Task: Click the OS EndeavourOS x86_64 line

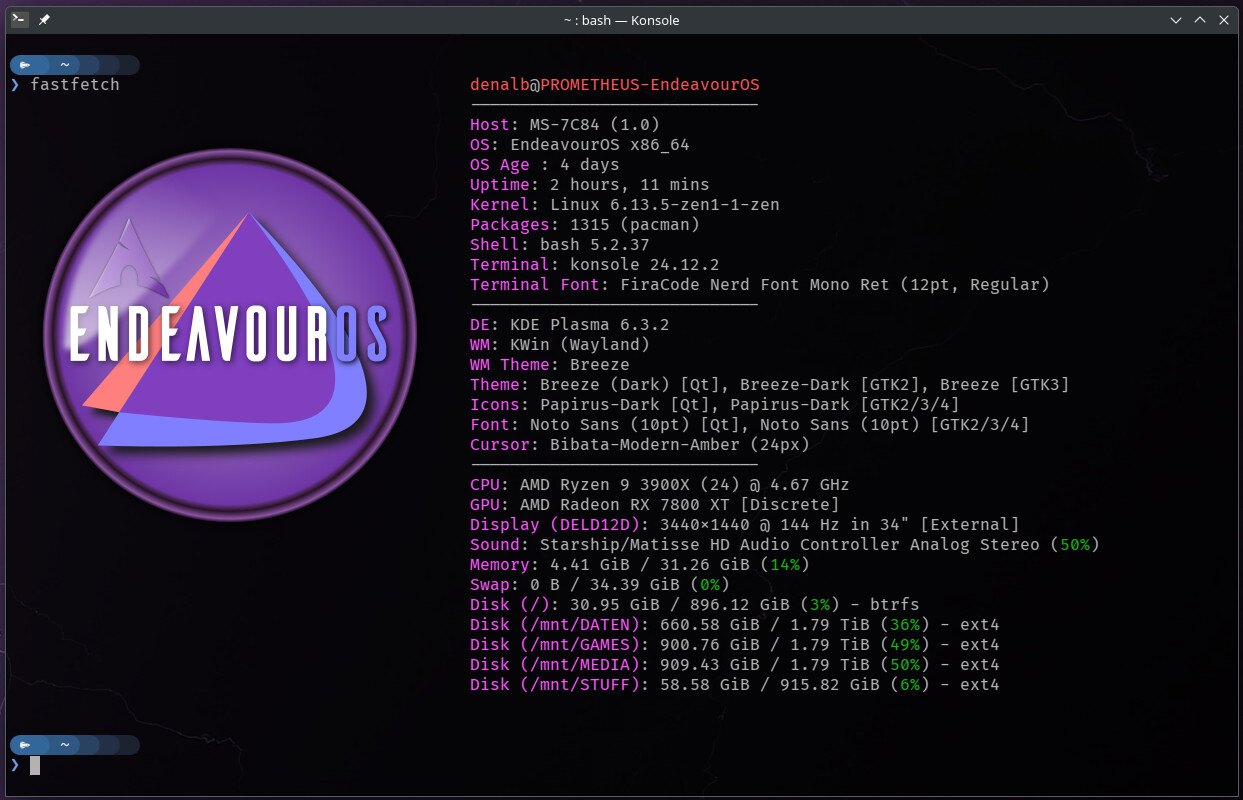Action: pyautogui.click(x=580, y=145)
